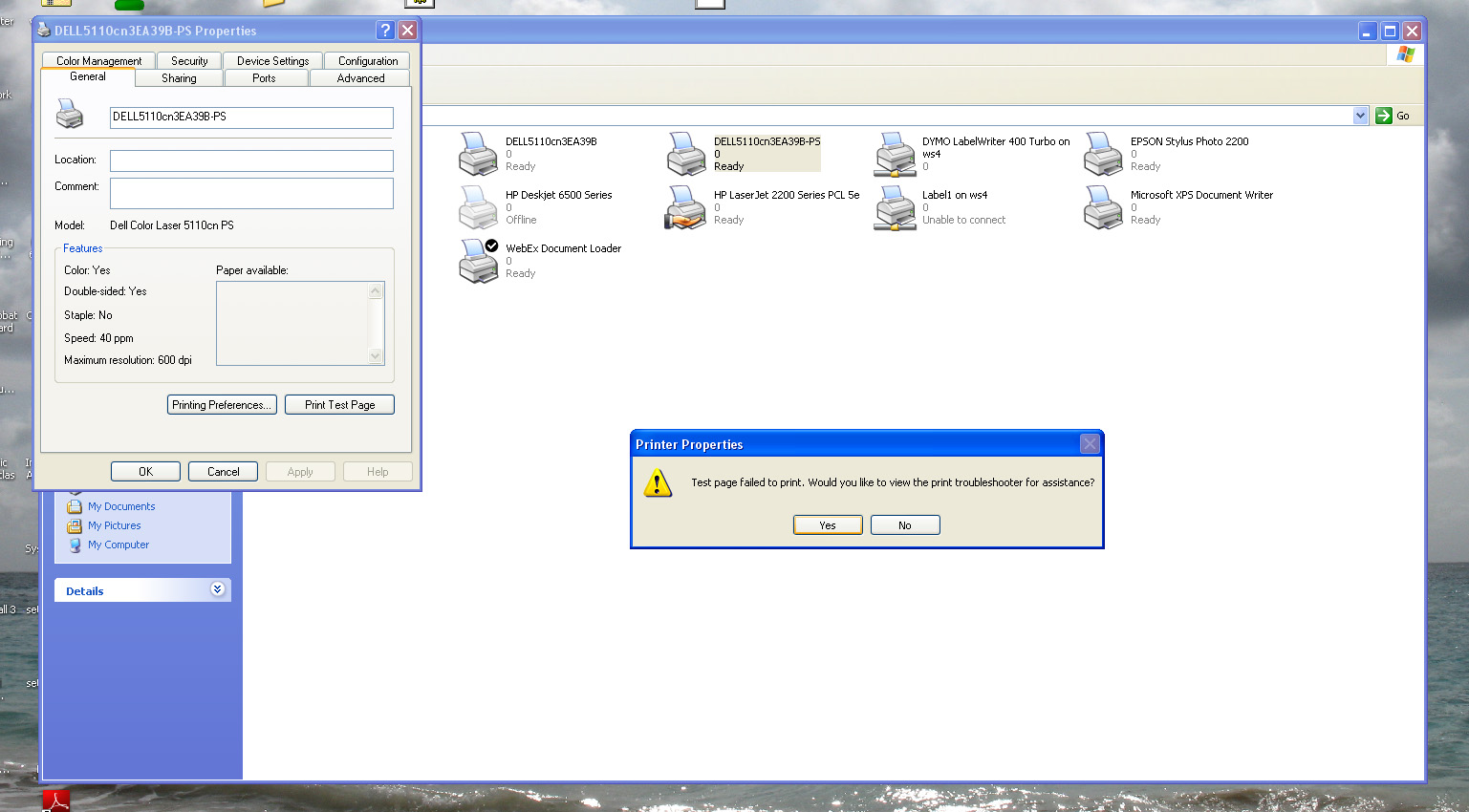Click Yes to view print troubleshooter
This screenshot has width=1469, height=812.
coord(828,525)
